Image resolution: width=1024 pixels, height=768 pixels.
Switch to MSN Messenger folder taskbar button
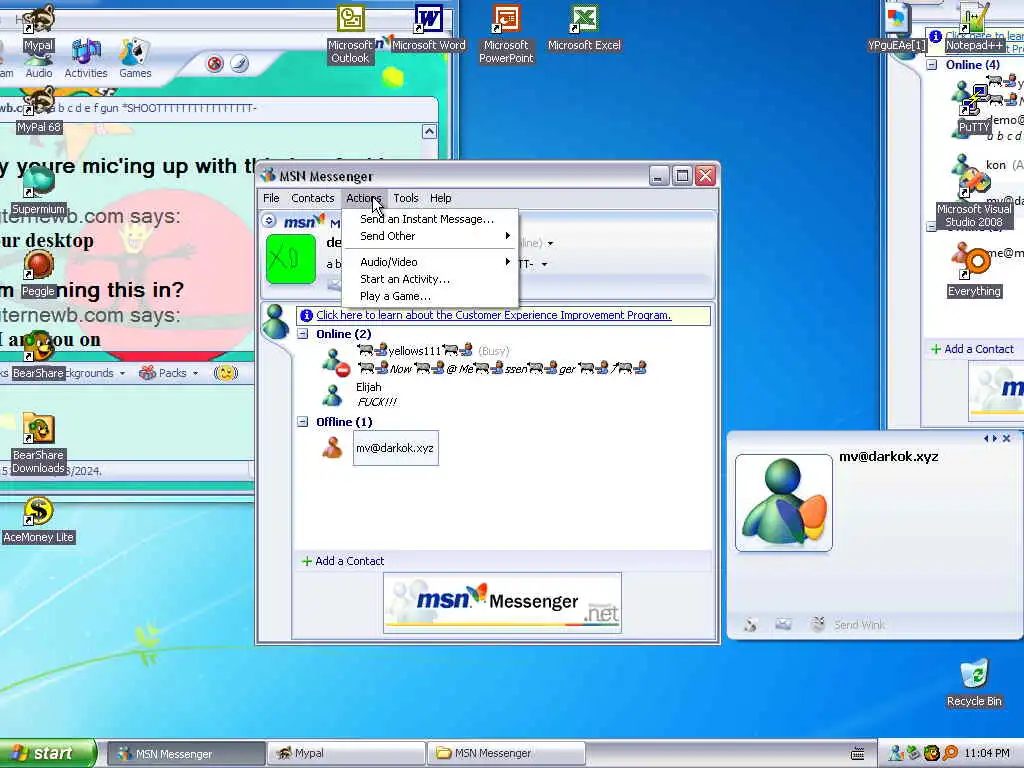[506, 753]
